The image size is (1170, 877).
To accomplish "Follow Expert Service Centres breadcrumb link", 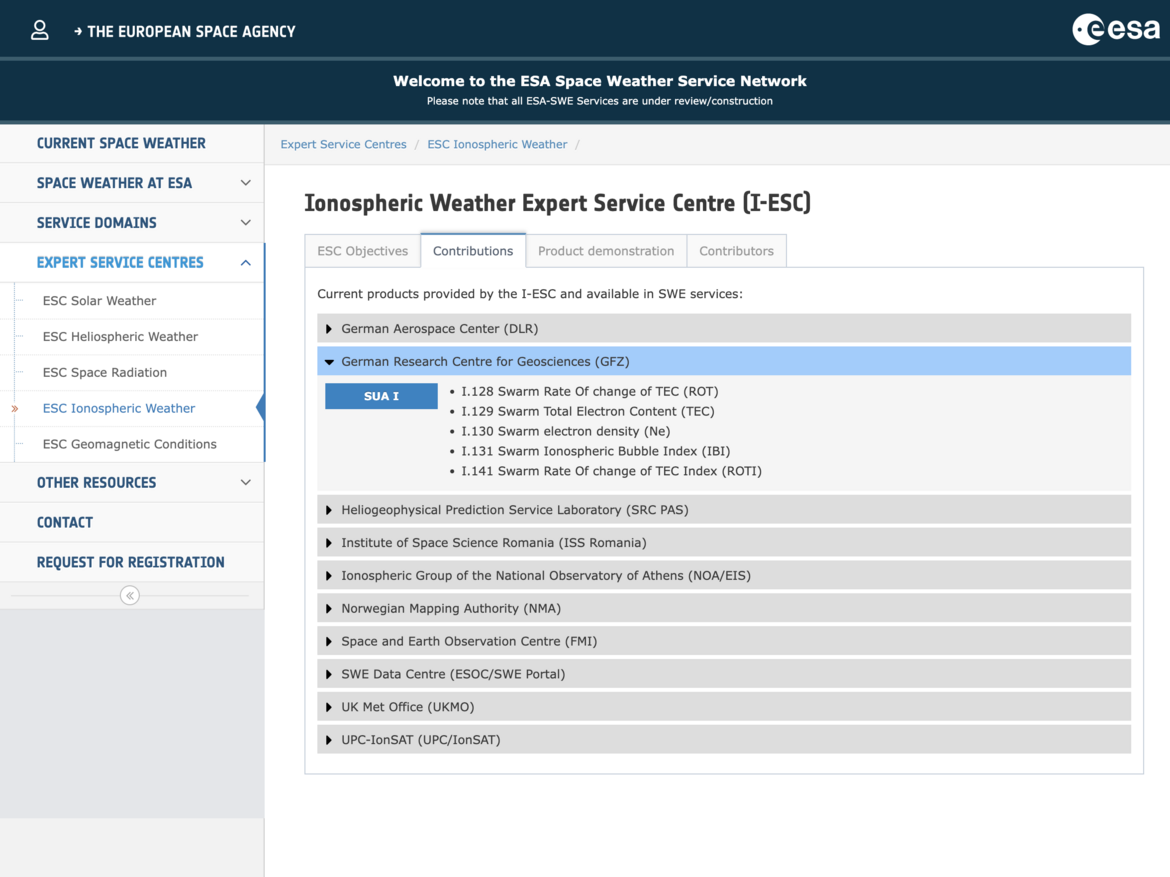I will click(x=343, y=144).
